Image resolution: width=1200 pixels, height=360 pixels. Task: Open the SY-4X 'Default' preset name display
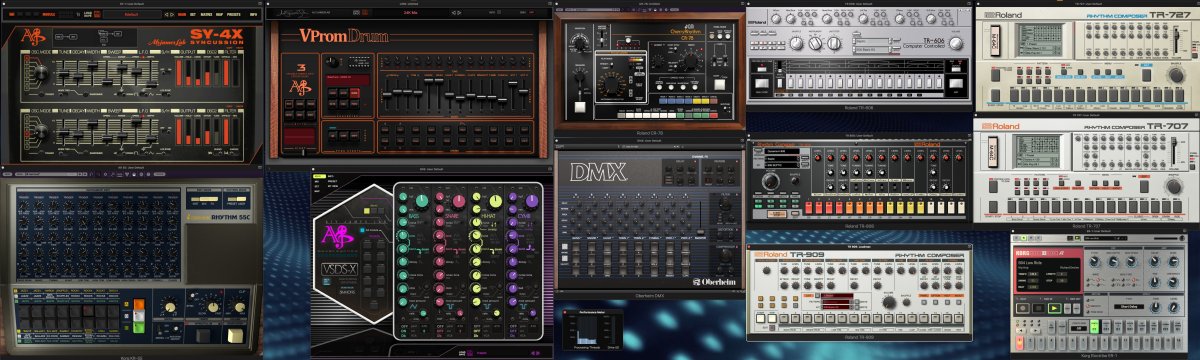pos(131,14)
